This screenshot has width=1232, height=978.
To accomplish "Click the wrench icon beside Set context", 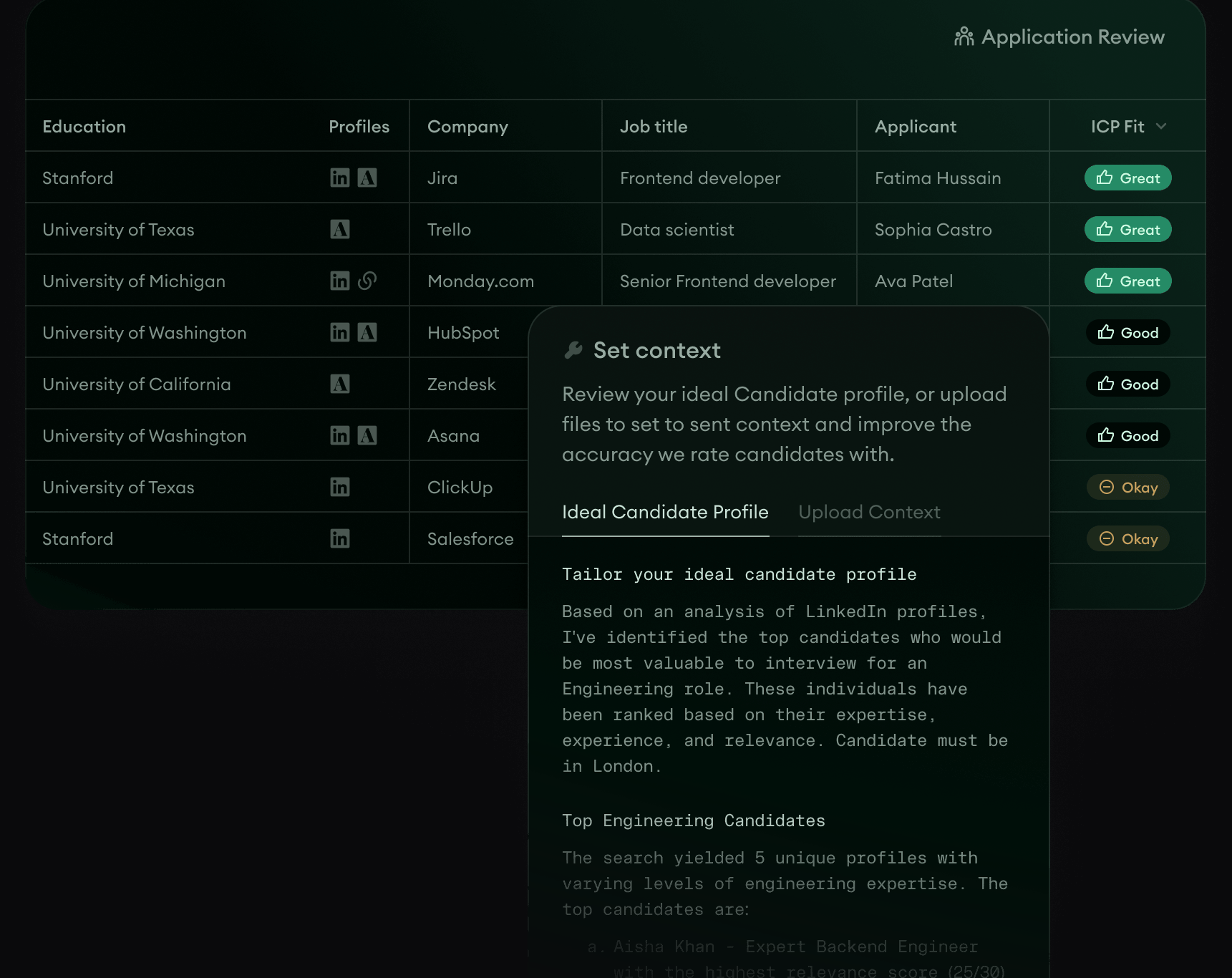I will [573, 350].
